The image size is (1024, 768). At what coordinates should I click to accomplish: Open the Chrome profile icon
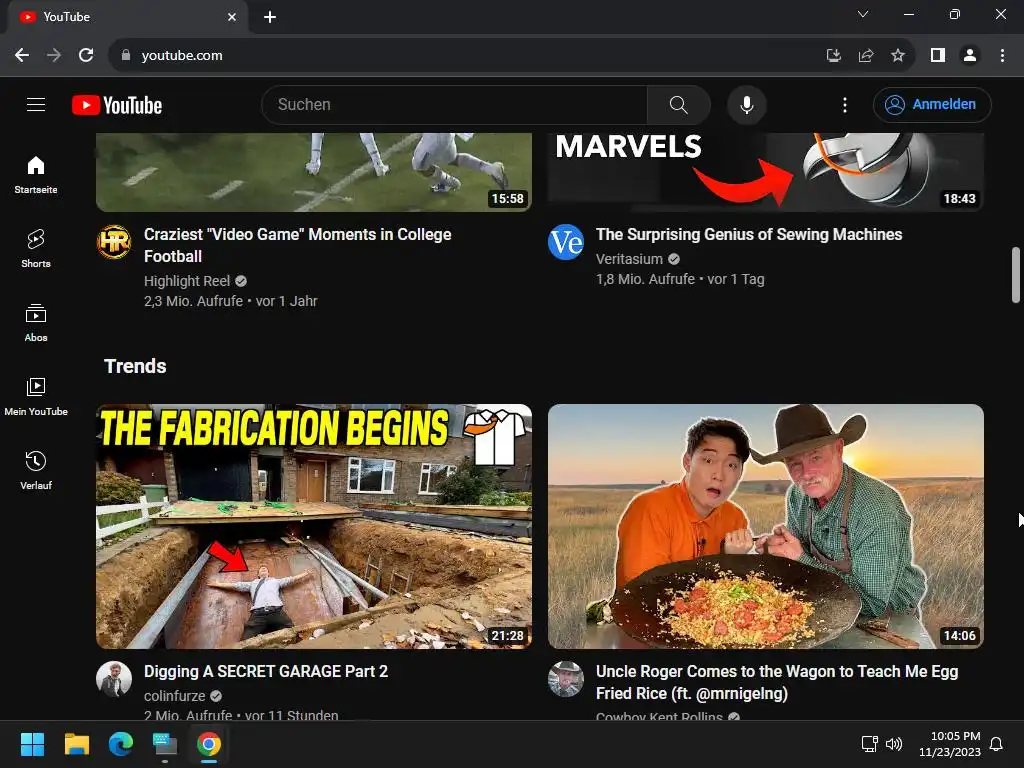[x=970, y=56]
